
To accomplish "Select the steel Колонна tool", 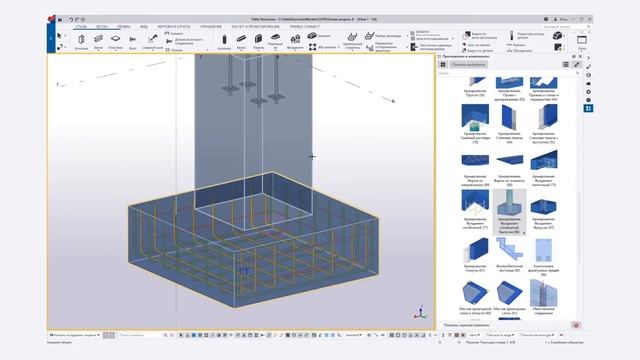I will [x=81, y=42].
